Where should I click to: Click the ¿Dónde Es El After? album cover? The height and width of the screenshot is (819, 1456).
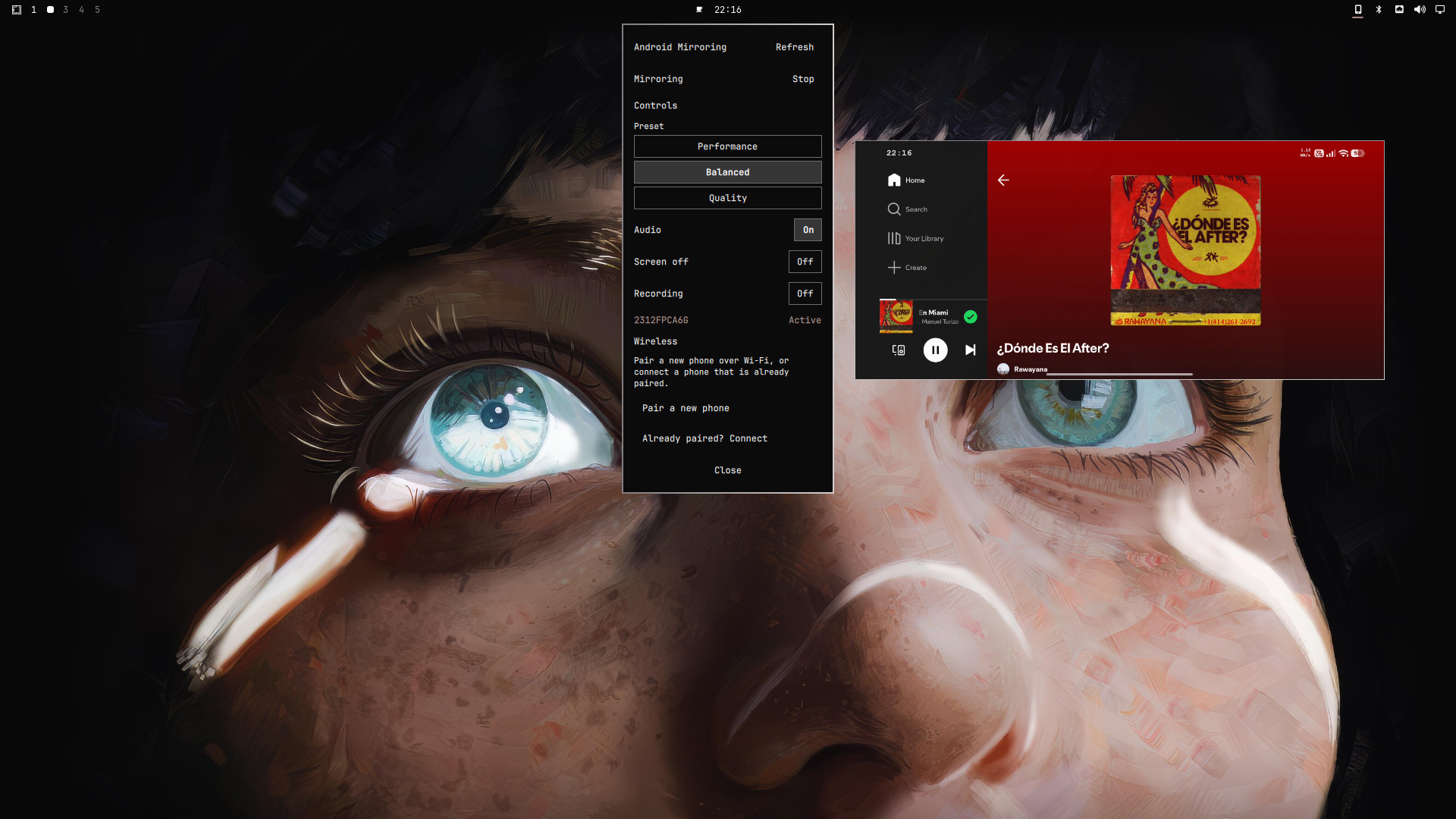coord(1185,250)
